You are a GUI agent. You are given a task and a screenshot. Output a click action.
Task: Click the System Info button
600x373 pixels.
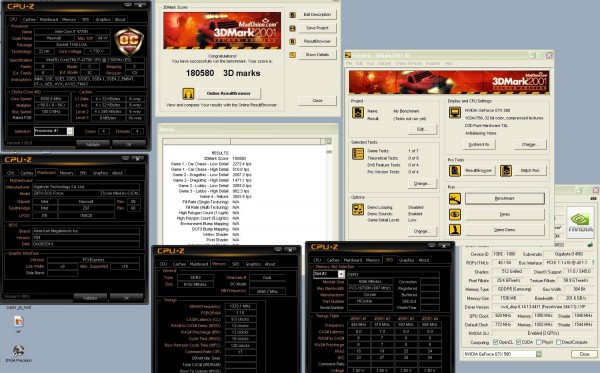[x=479, y=145]
